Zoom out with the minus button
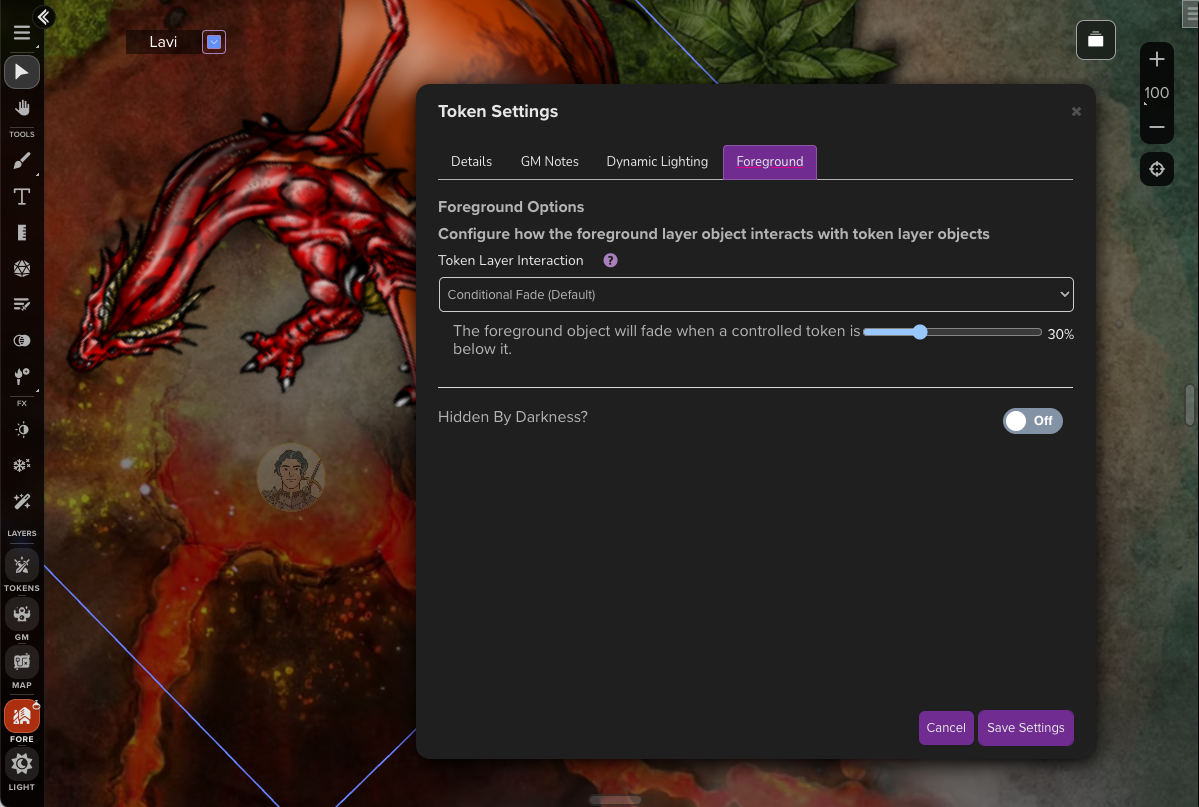Image resolution: width=1199 pixels, height=807 pixels. [x=1157, y=127]
